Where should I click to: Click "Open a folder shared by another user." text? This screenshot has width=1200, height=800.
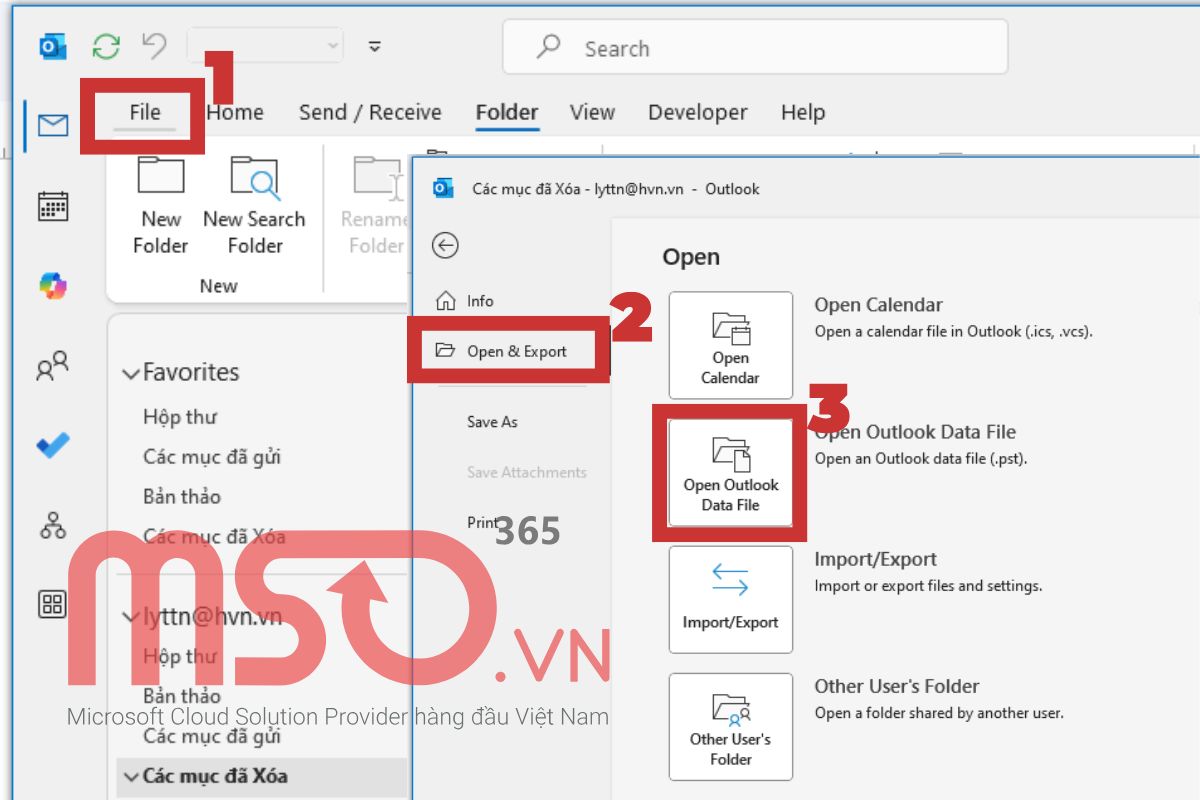click(939, 713)
